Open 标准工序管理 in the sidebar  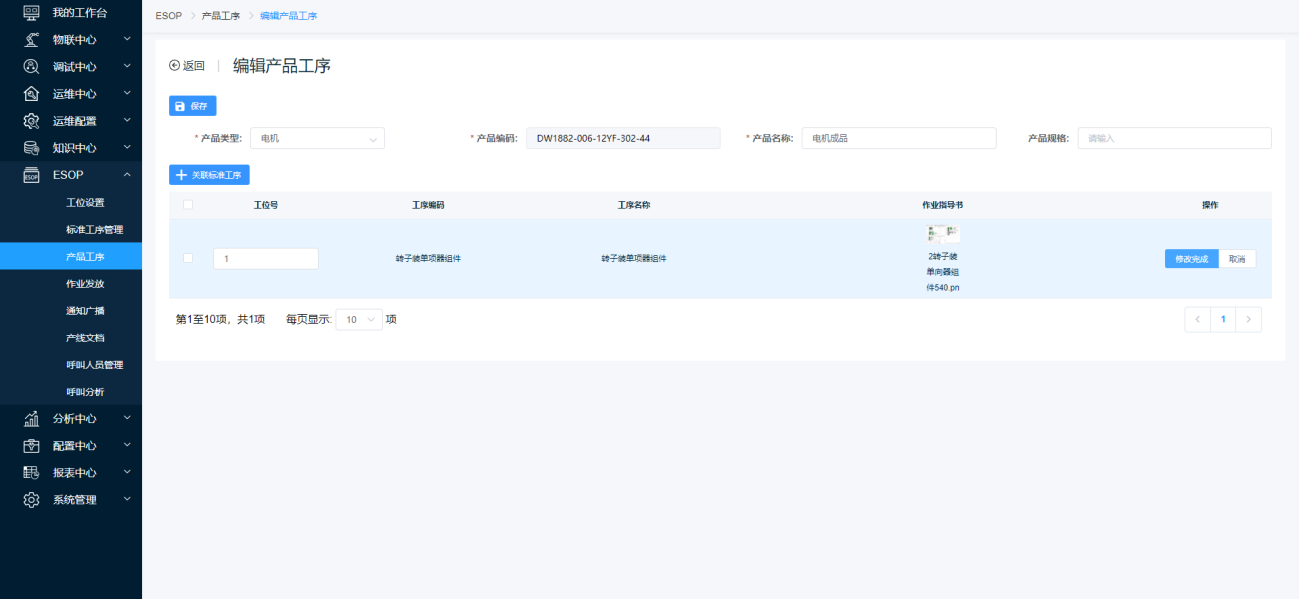[94, 230]
